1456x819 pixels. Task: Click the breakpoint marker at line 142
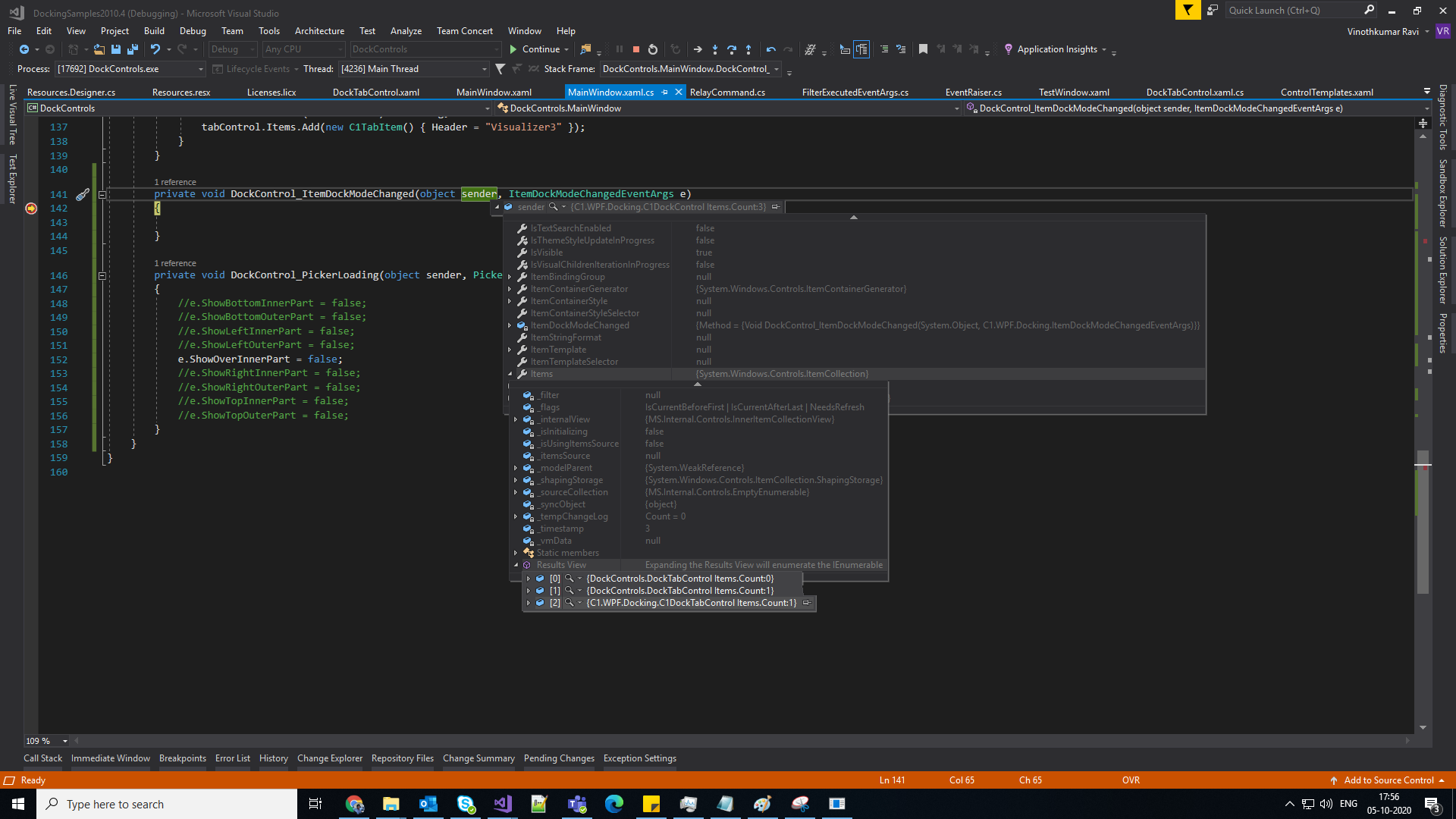(31, 209)
